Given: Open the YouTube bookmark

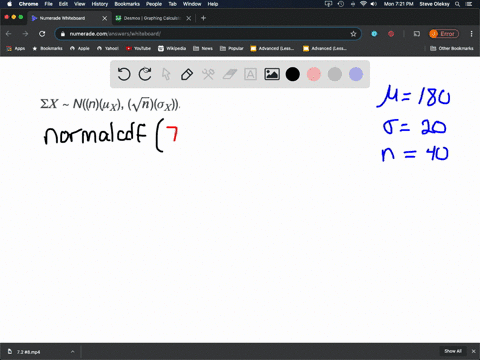Looking at the screenshot, I should (x=138, y=48).
